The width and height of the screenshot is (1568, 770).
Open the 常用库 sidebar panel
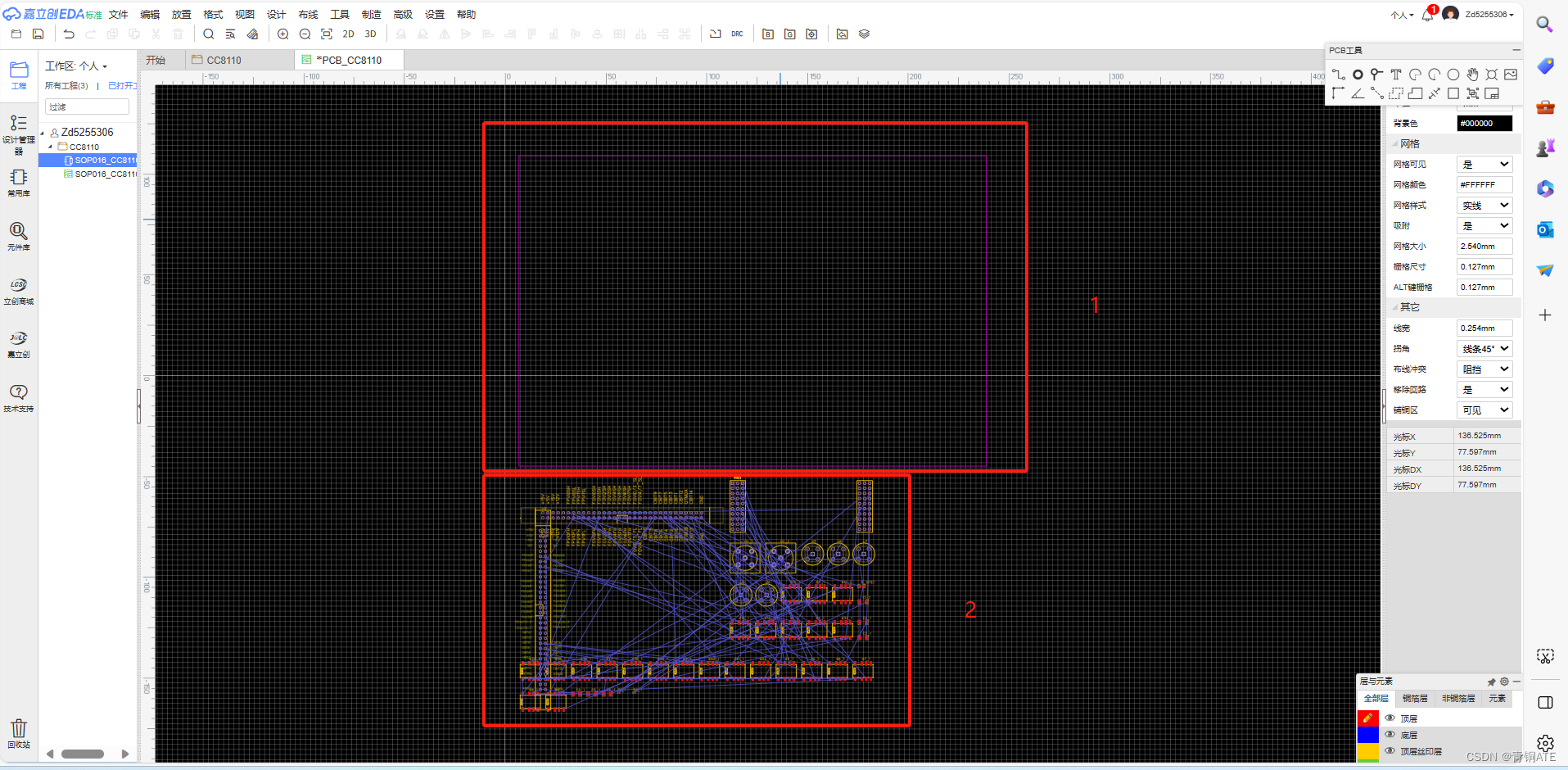tap(19, 183)
